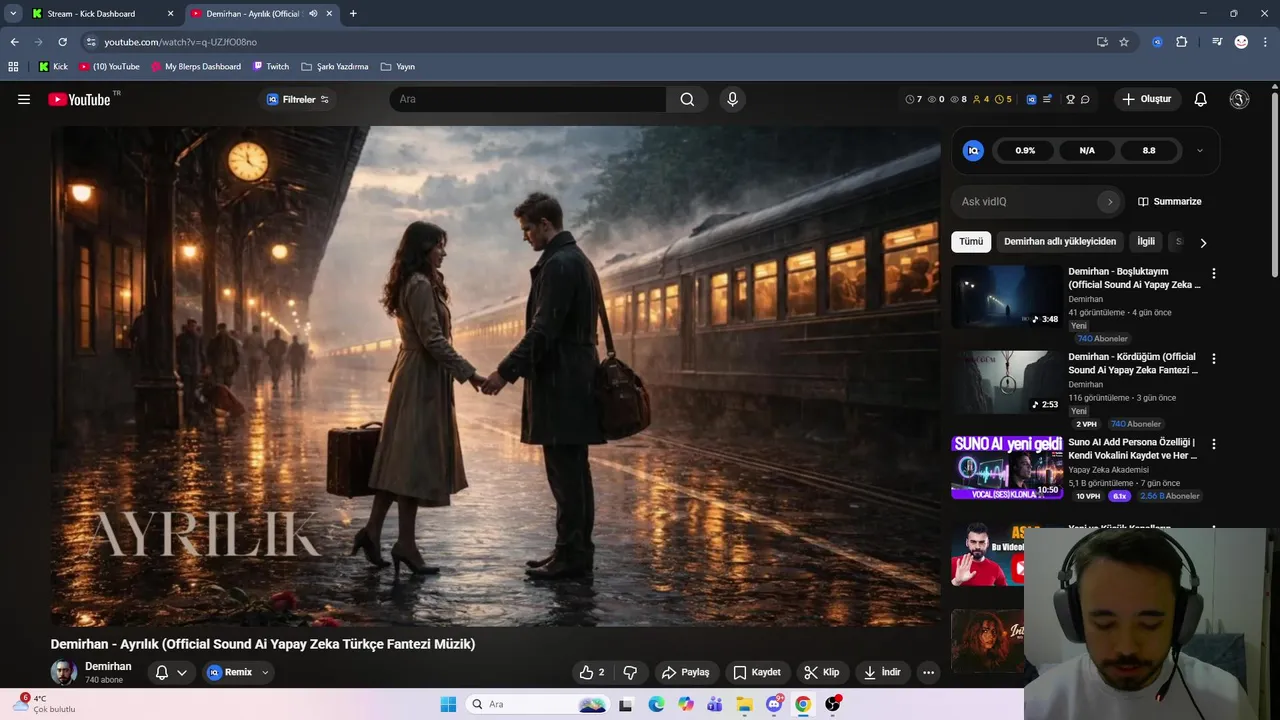The width and height of the screenshot is (1280, 720).
Task: Open the Chrome tab search dropdown
Action: point(13,13)
